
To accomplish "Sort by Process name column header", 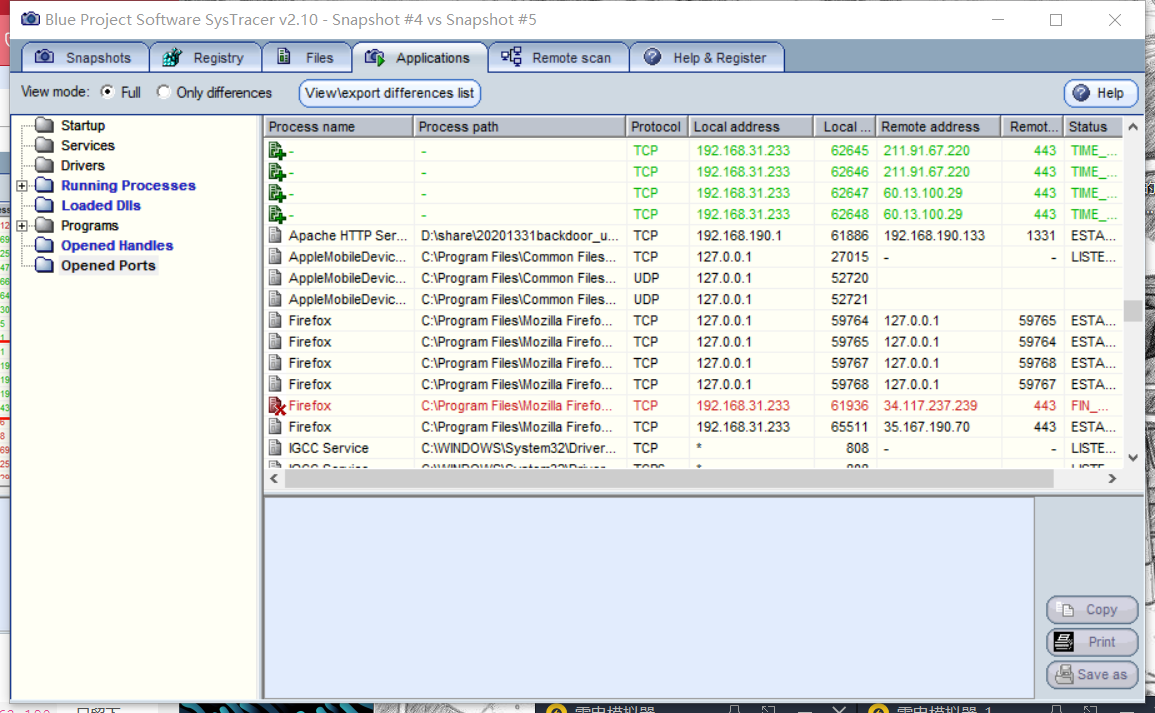I will tap(338, 127).
